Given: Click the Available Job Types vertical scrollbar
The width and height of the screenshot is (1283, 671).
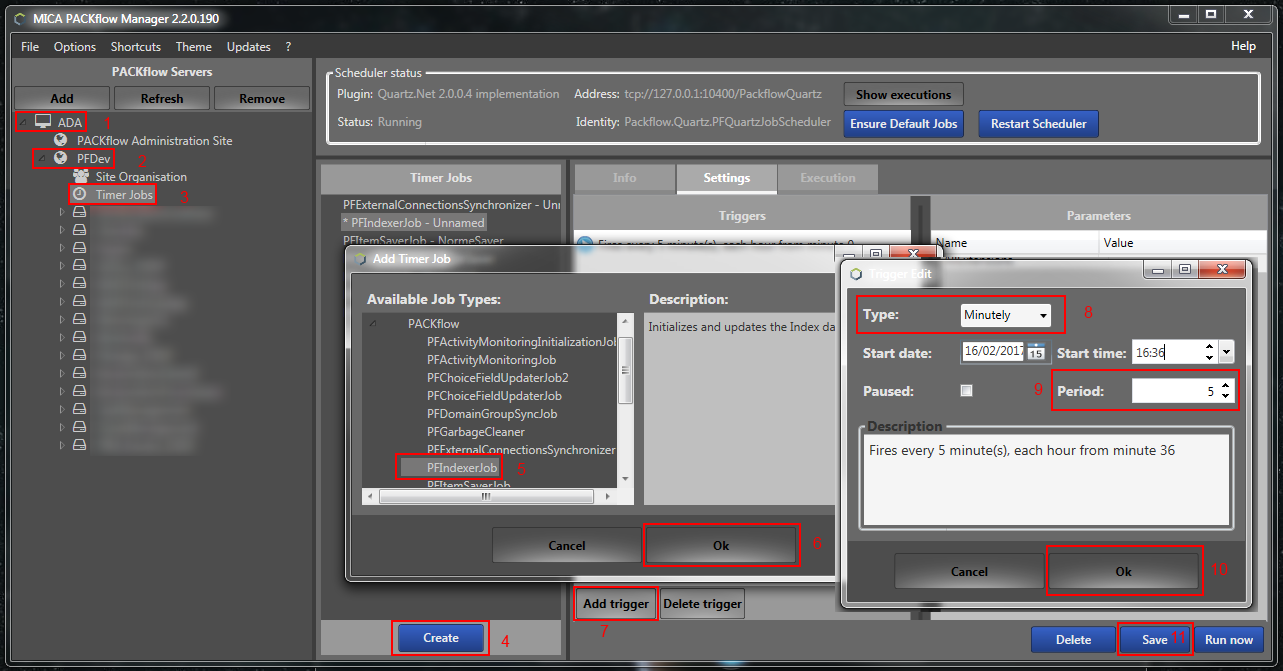Looking at the screenshot, I should click(625, 370).
